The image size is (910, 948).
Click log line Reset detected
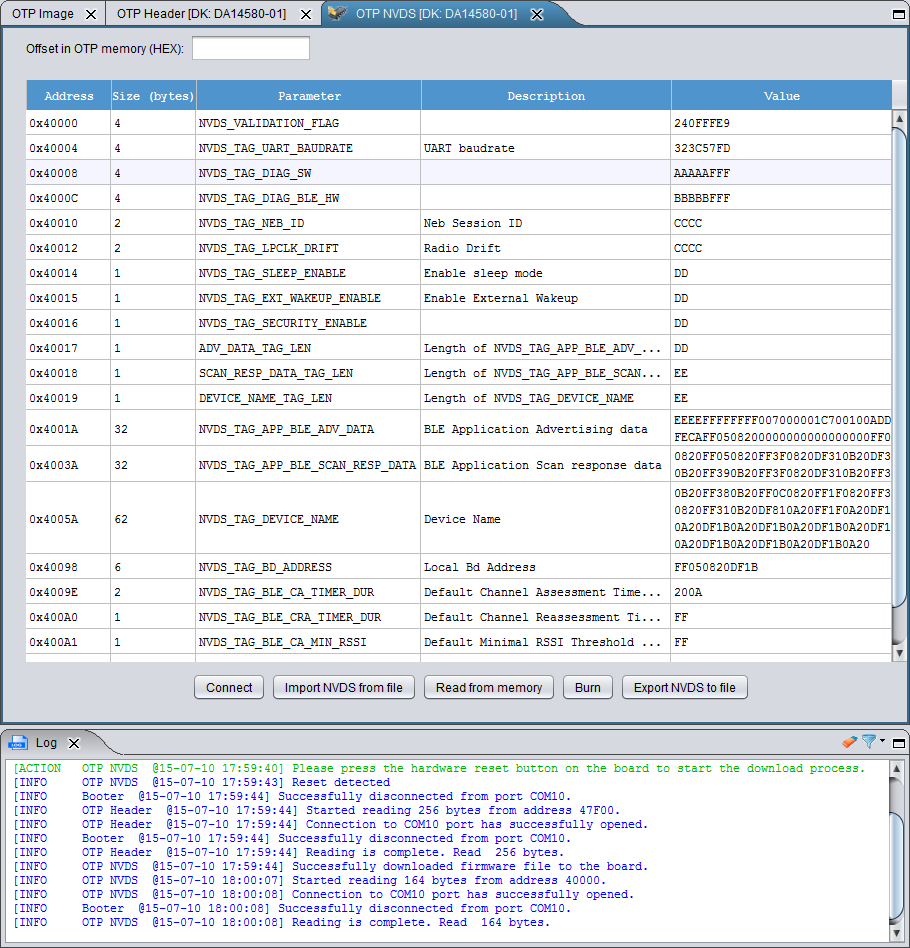click(202, 782)
